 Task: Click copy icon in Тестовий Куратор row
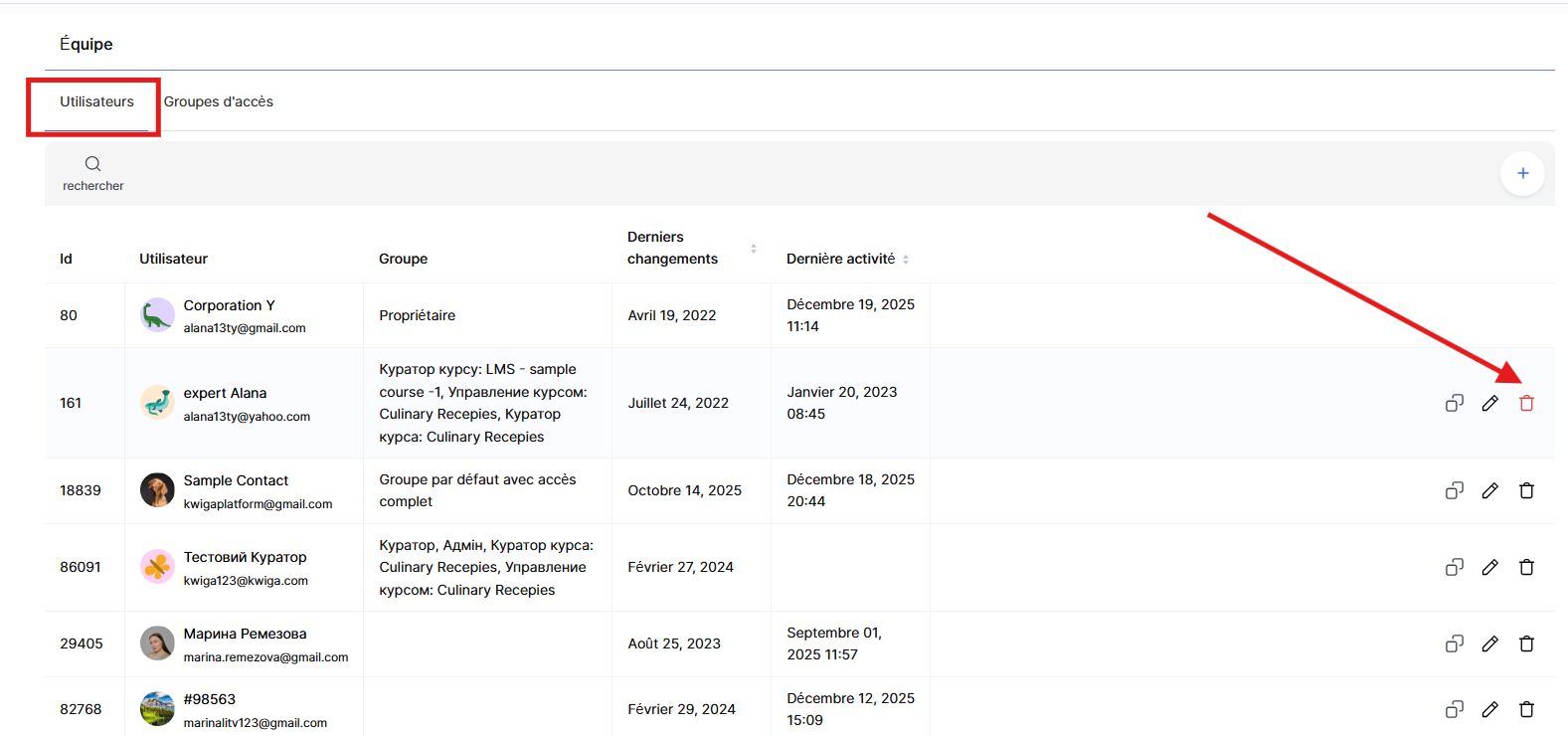(x=1454, y=567)
